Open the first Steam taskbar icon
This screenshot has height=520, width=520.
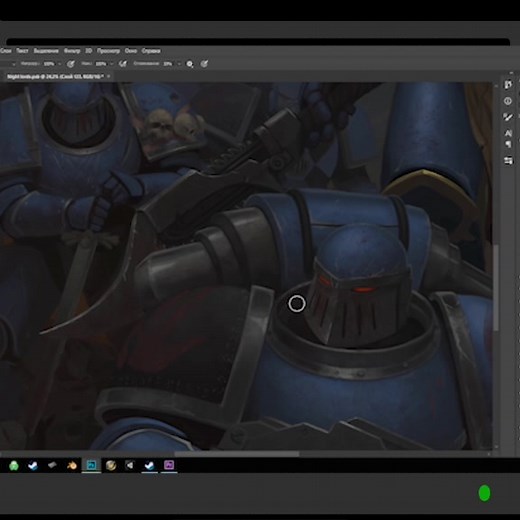[33, 465]
